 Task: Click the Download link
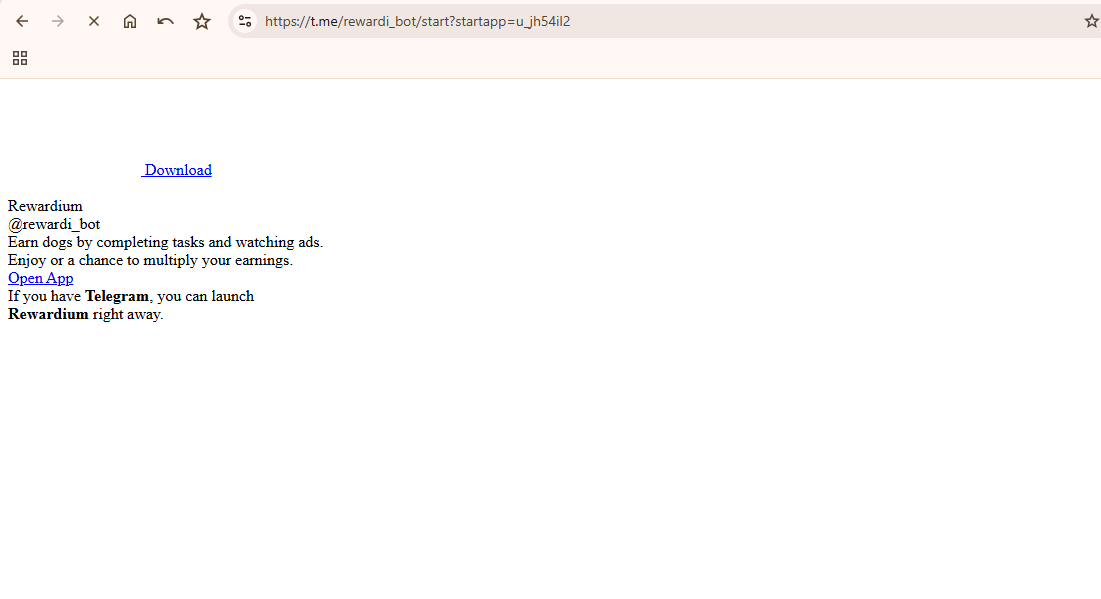point(177,170)
